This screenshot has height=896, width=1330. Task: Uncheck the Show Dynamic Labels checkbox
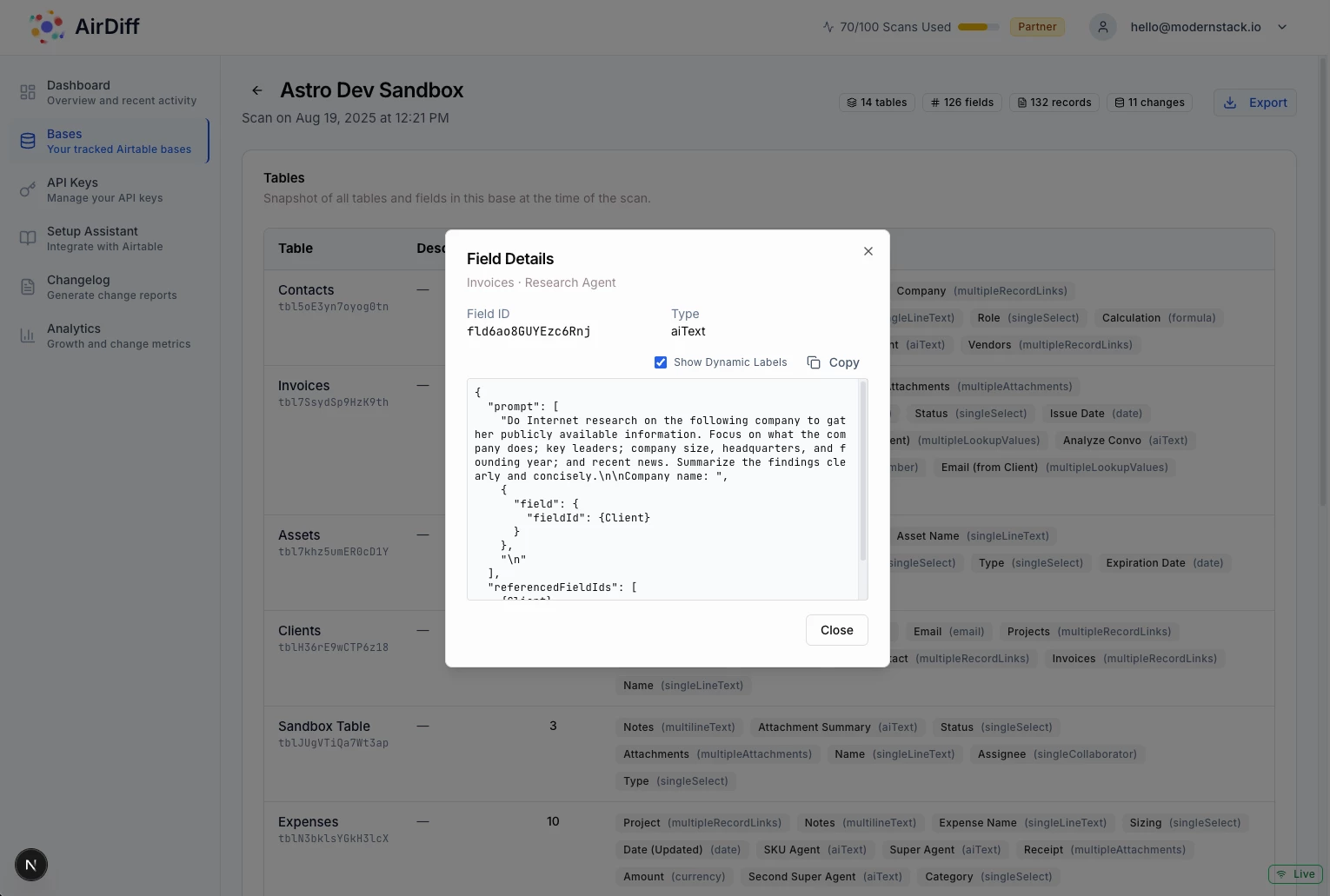(x=661, y=362)
